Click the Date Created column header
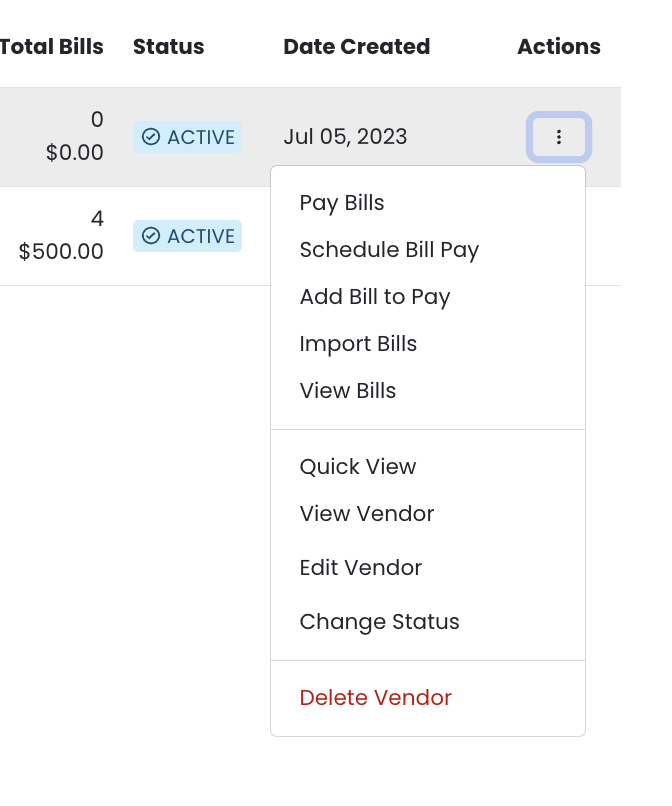The width and height of the screenshot is (672, 806). point(357,47)
